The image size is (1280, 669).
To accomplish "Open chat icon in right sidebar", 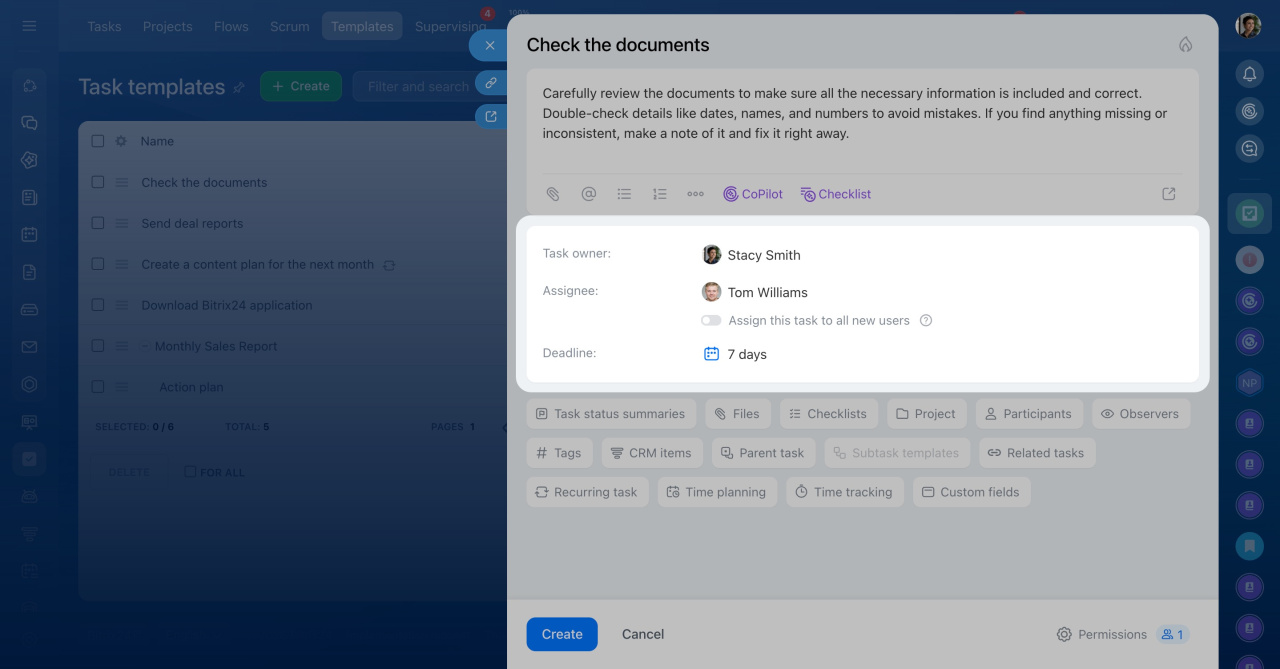I will click(1249, 149).
